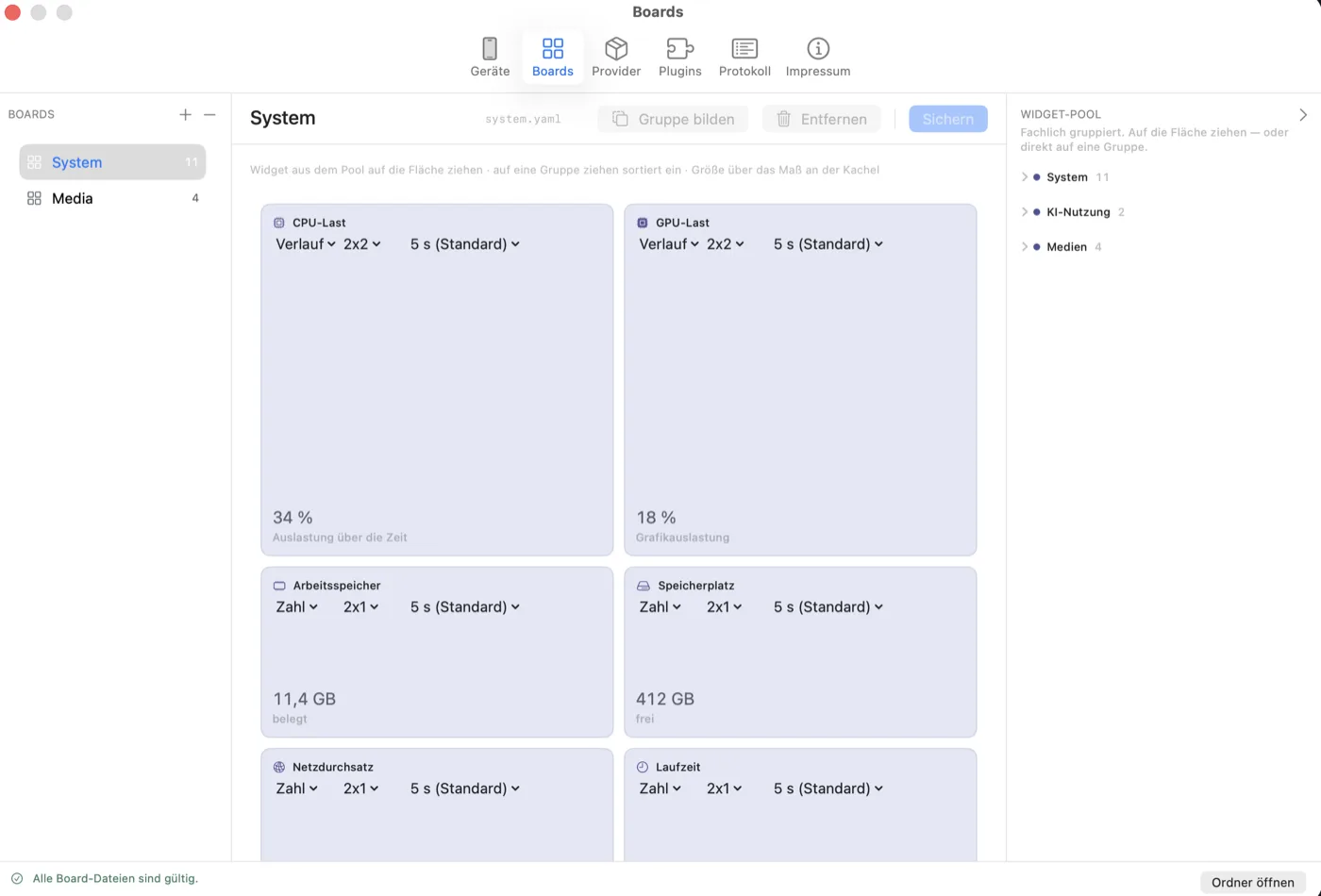Click the 34 % CPU value
Image resolution: width=1321 pixels, height=896 pixels.
click(x=293, y=518)
